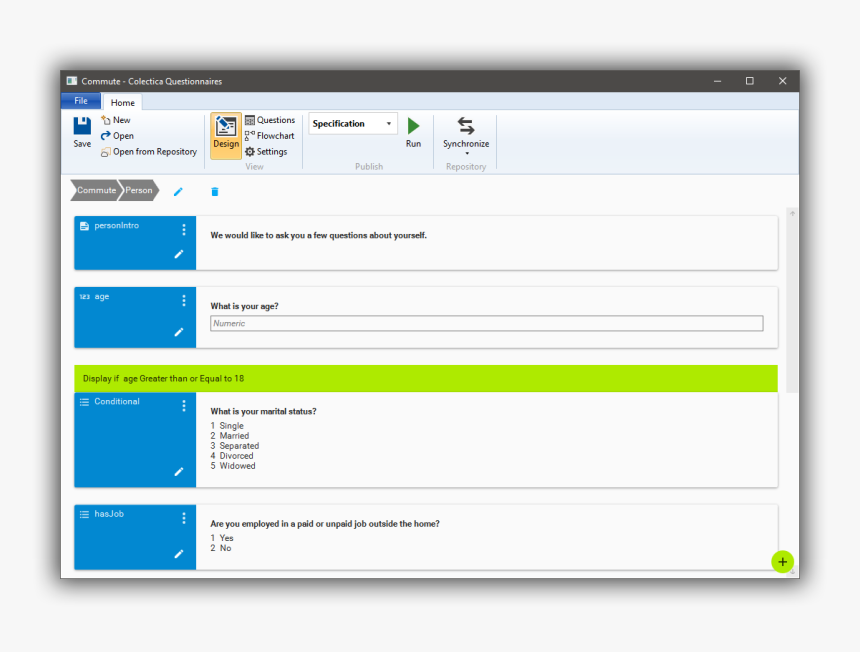The image size is (860, 652).
Task: Click the New document button
Action: [x=116, y=120]
